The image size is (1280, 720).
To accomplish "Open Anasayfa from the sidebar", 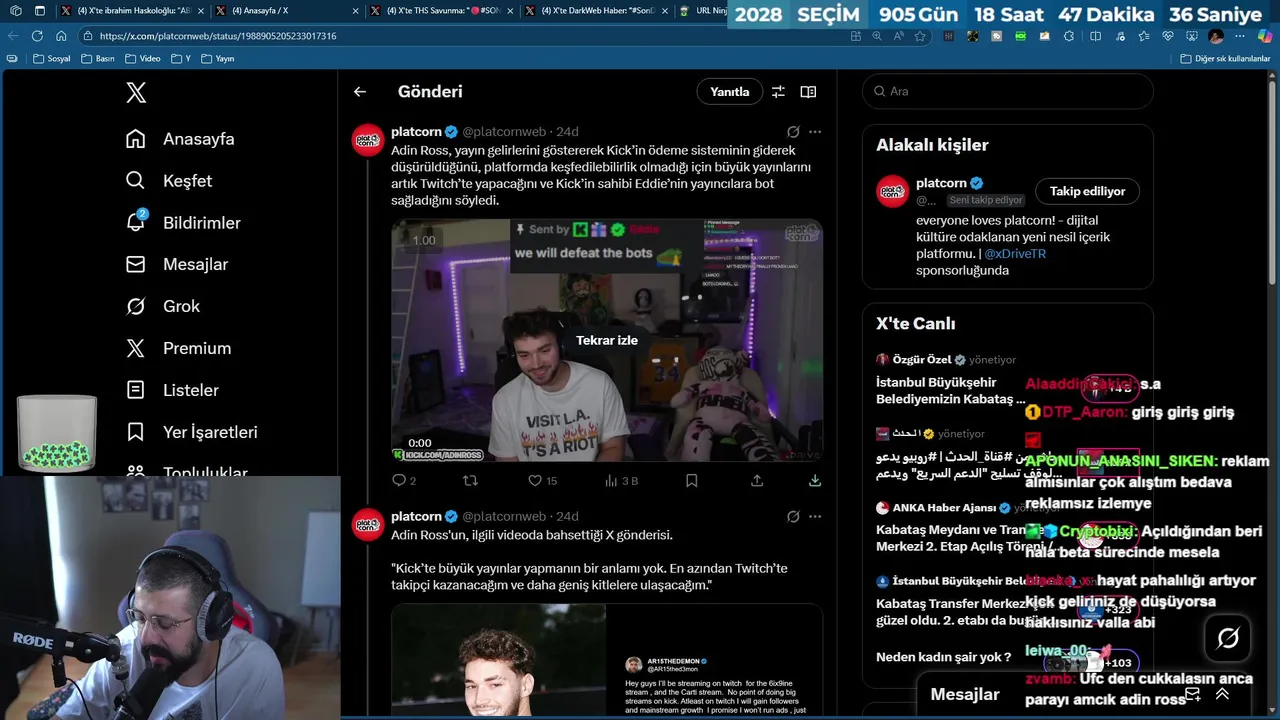I will click(x=180, y=139).
